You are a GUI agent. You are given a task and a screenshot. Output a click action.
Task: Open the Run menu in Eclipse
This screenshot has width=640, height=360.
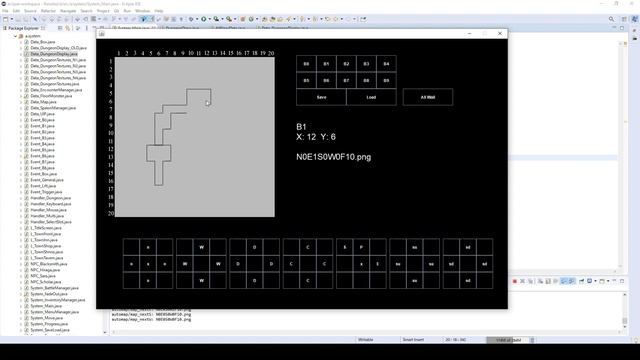127,11
